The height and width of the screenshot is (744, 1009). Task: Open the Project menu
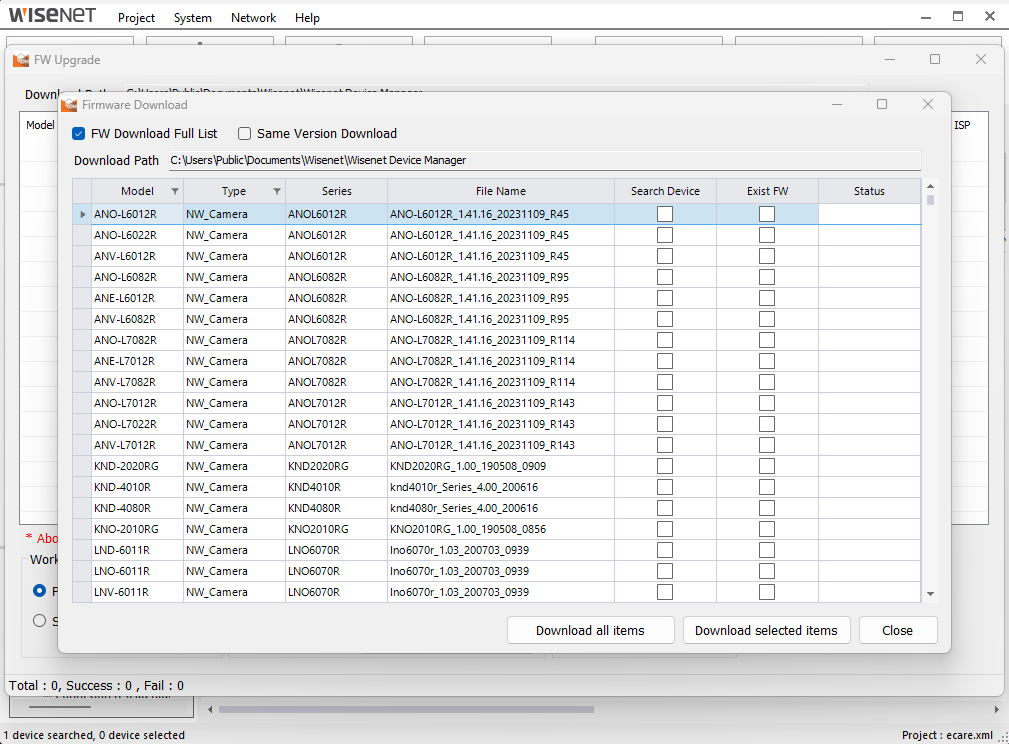click(x=136, y=17)
